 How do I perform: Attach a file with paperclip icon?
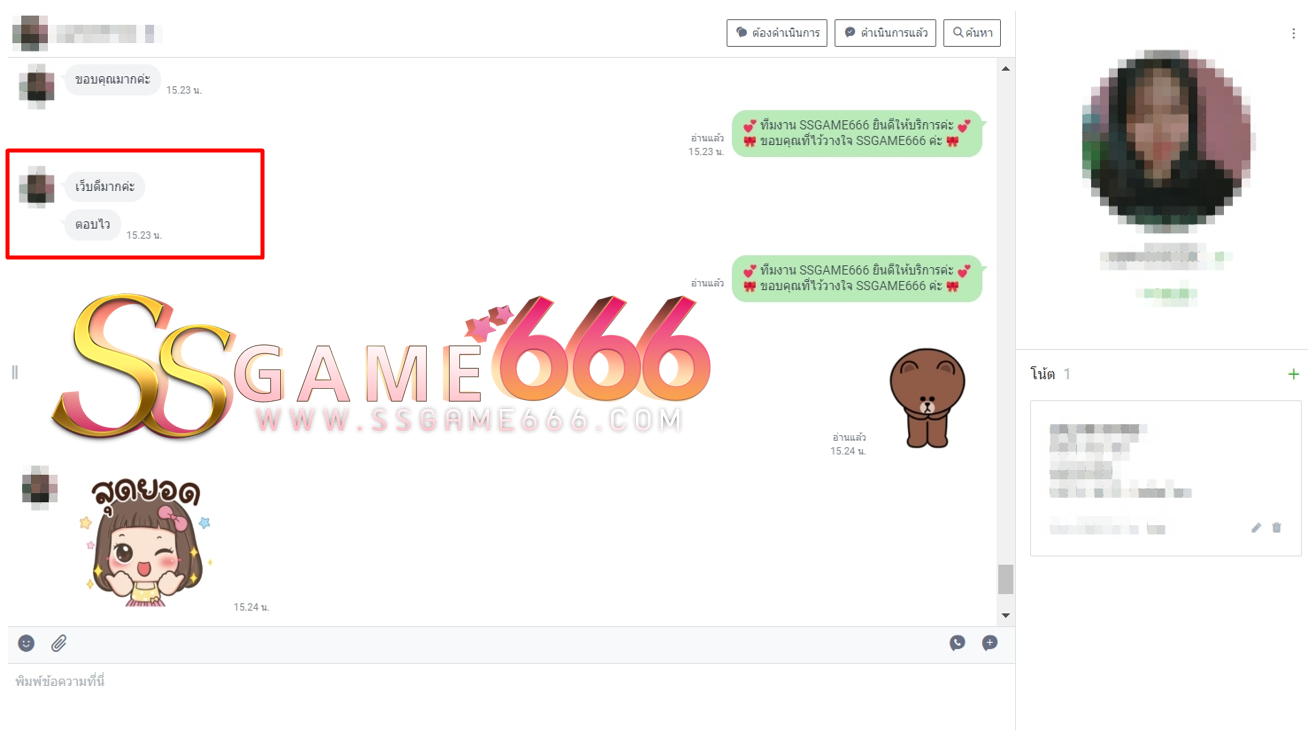pos(59,643)
